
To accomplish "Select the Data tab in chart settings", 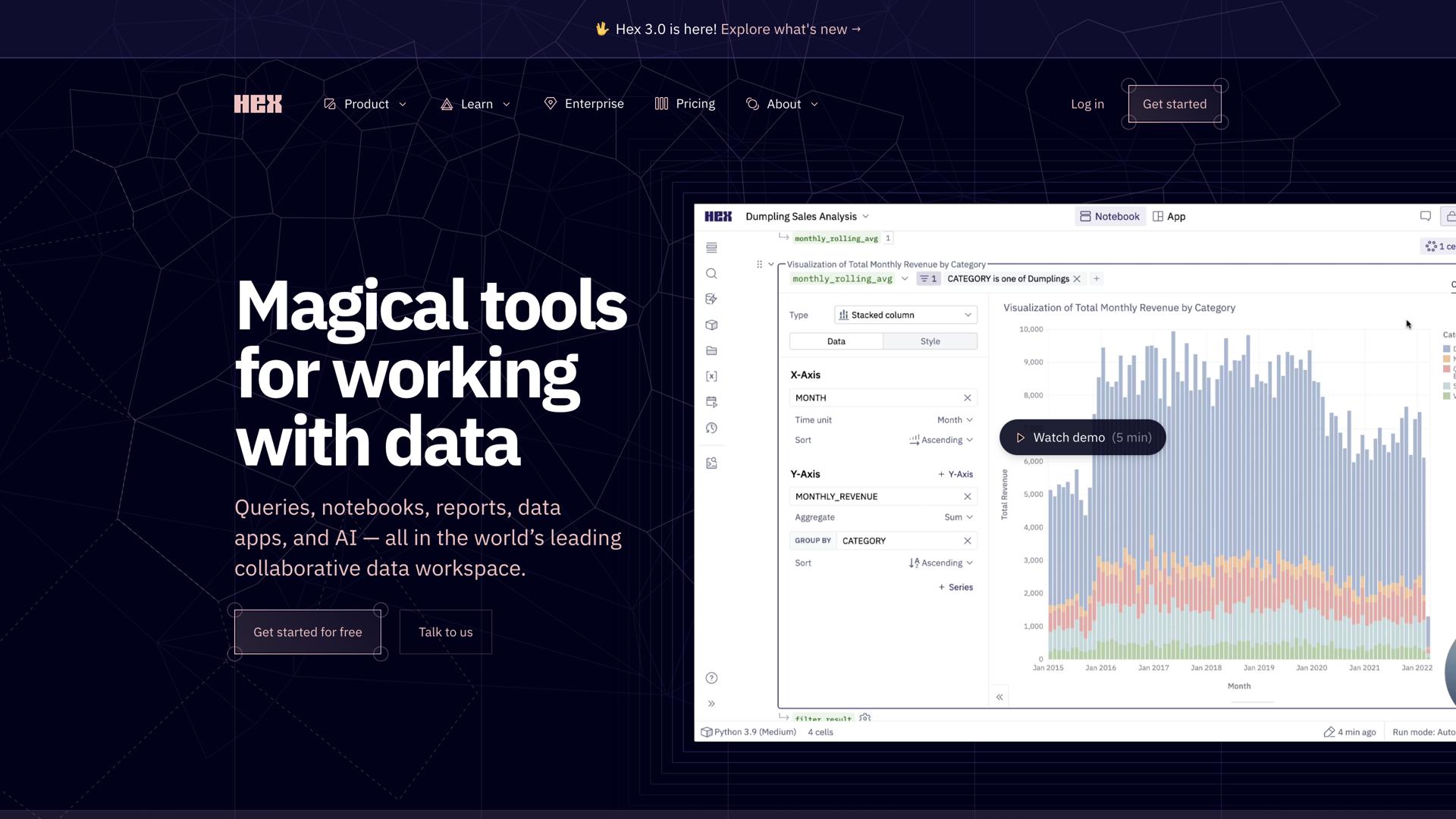I will click(836, 341).
